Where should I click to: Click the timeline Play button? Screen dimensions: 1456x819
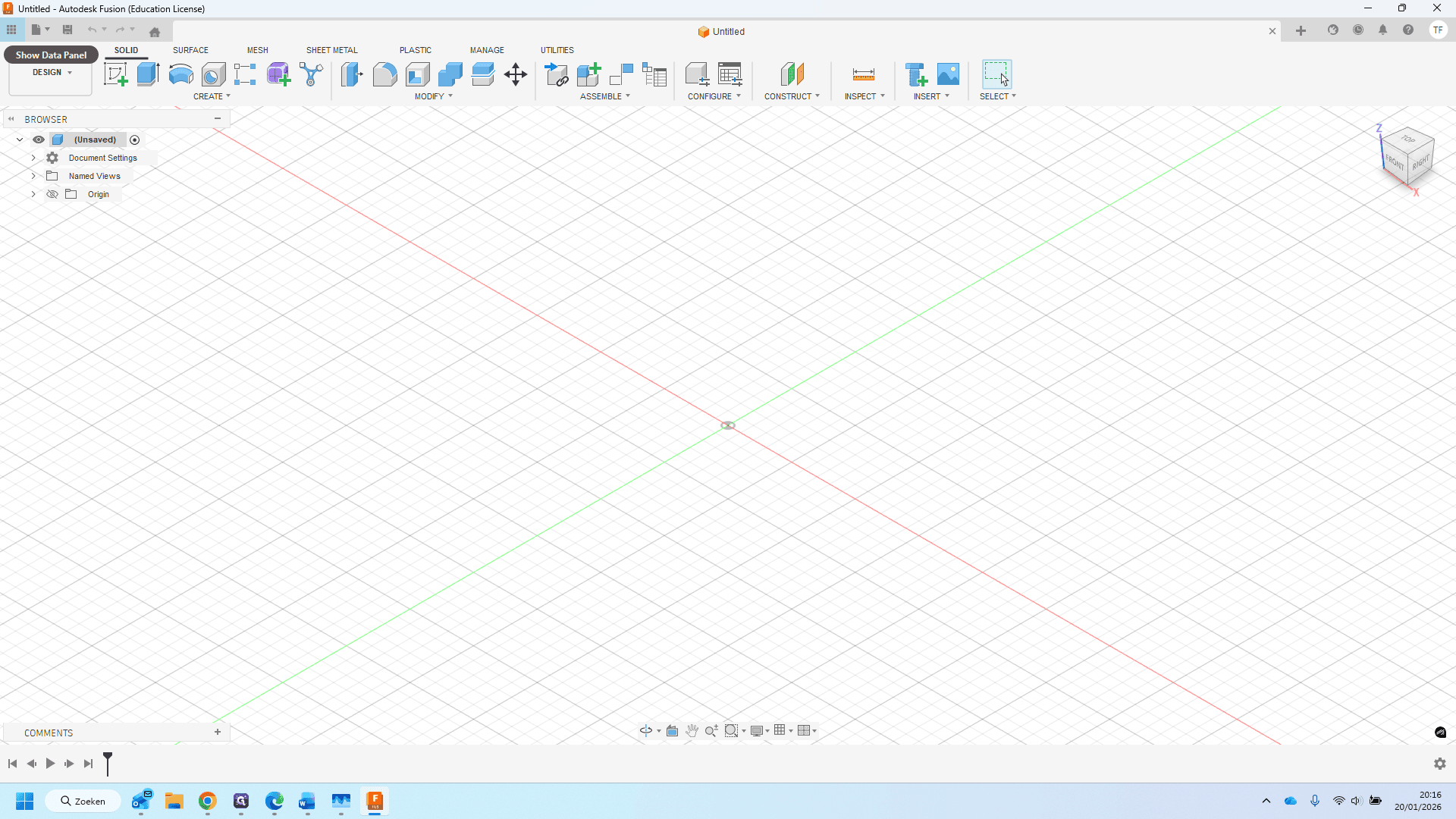point(50,764)
